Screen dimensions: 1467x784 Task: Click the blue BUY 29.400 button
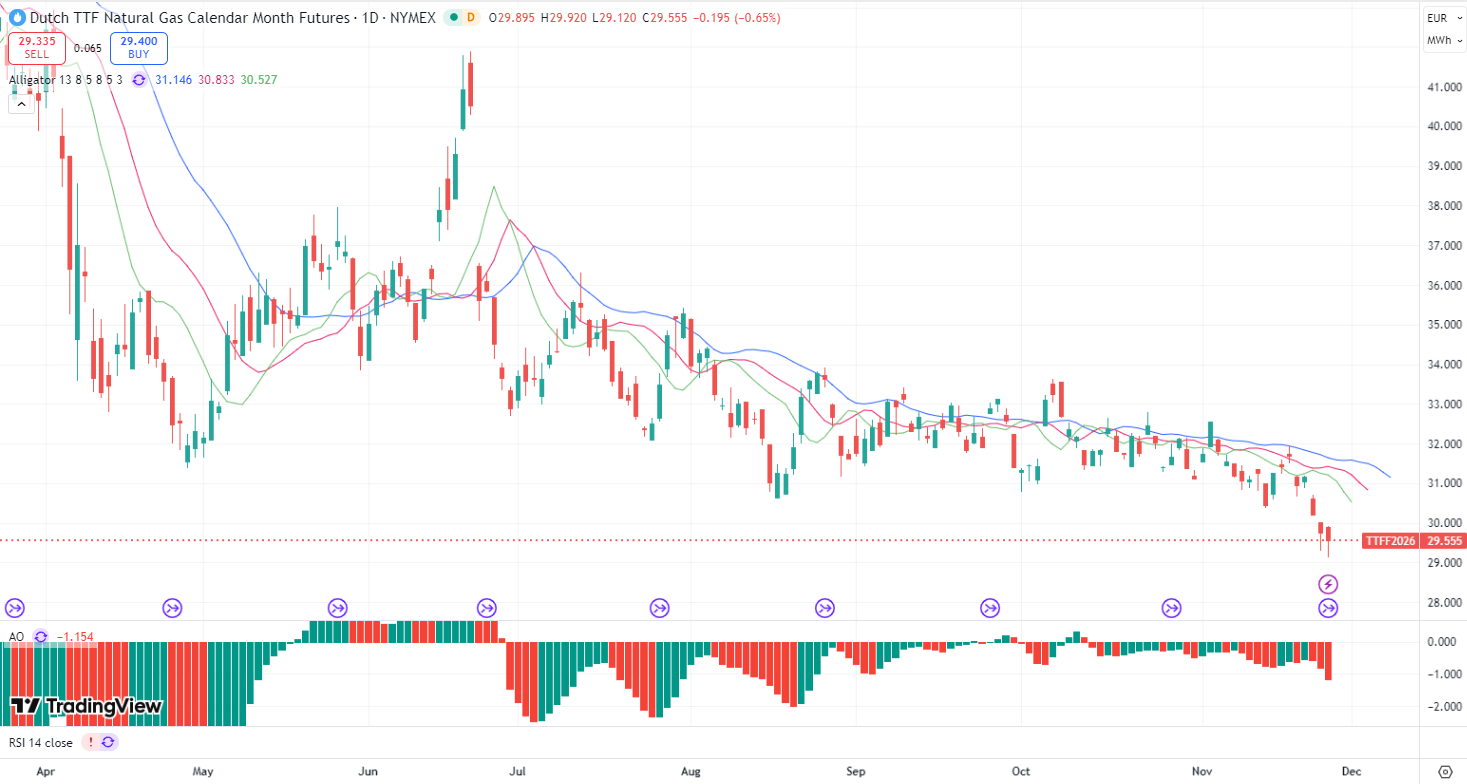(x=138, y=48)
